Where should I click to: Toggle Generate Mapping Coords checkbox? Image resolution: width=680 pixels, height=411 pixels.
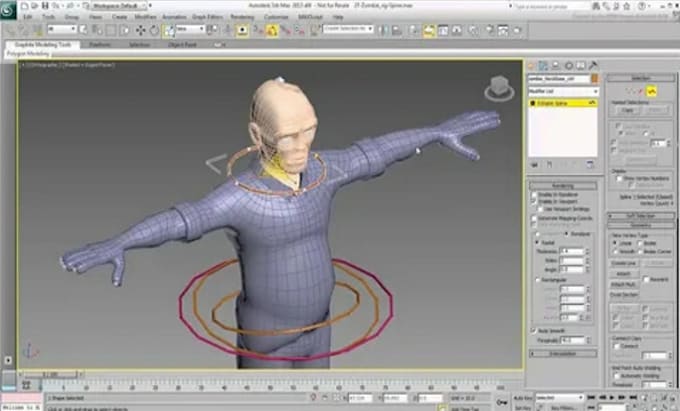pyautogui.click(x=534, y=219)
